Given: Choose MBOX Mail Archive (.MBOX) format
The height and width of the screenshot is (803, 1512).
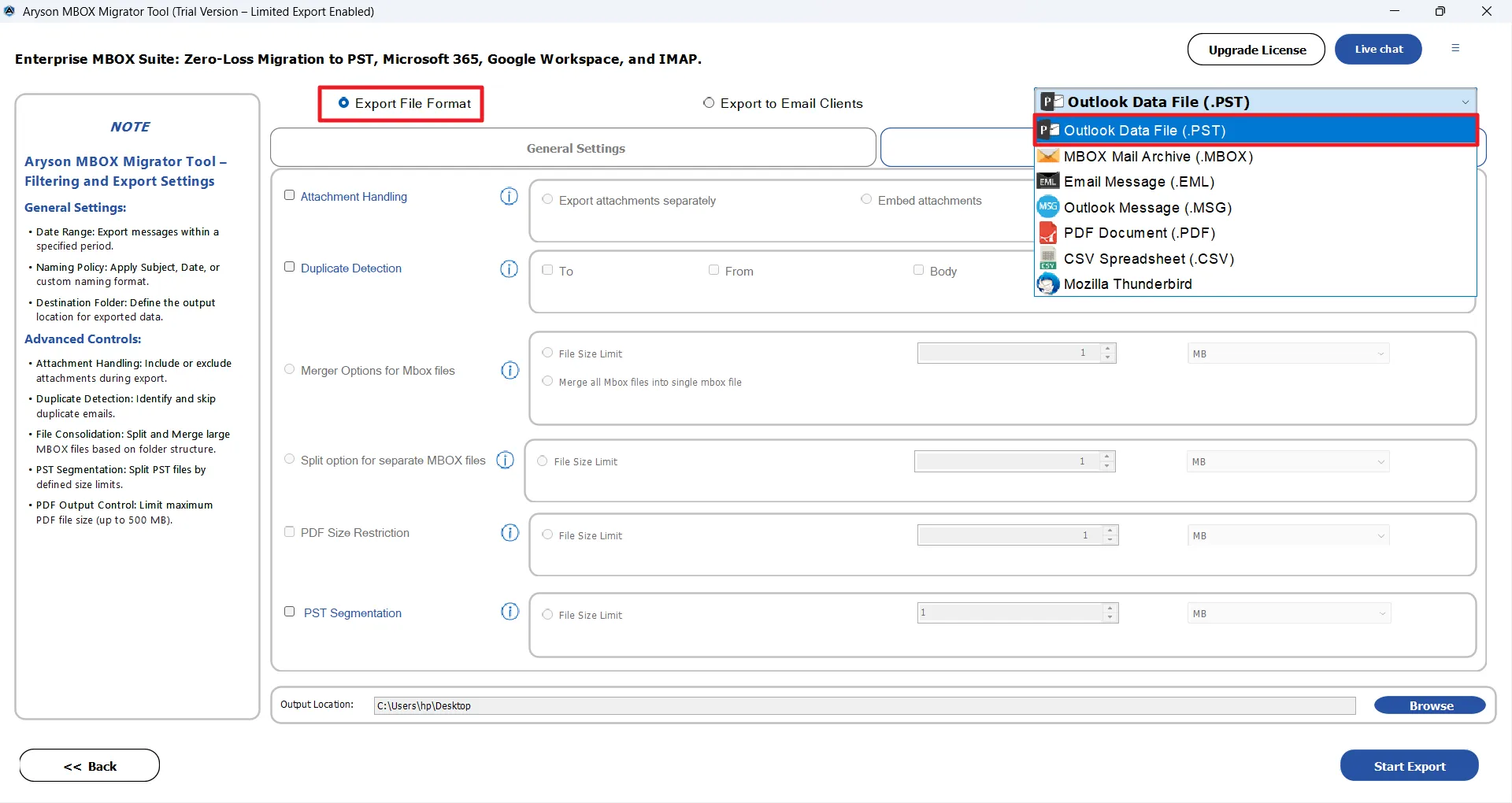Looking at the screenshot, I should pyautogui.click(x=1255, y=156).
